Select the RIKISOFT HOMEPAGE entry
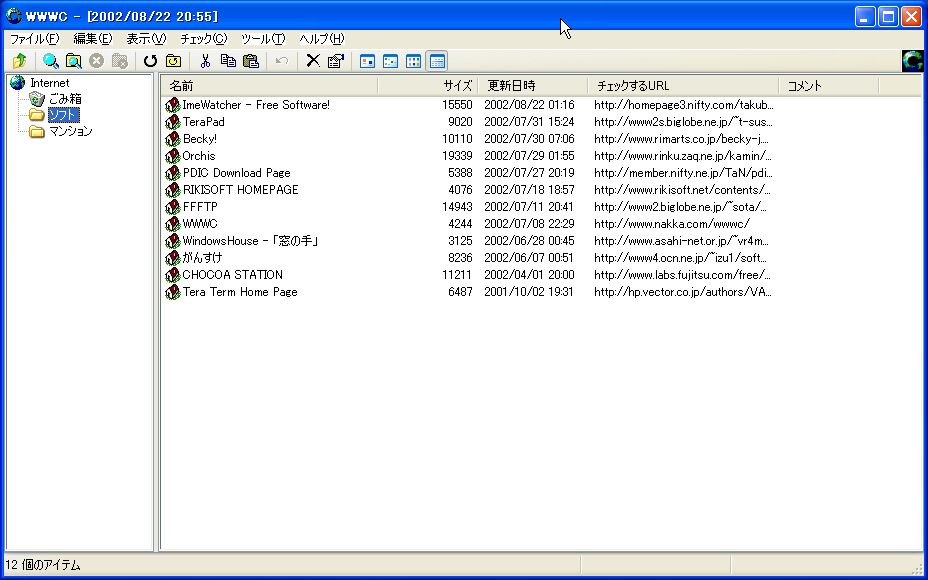The width and height of the screenshot is (928, 580). [x=240, y=190]
